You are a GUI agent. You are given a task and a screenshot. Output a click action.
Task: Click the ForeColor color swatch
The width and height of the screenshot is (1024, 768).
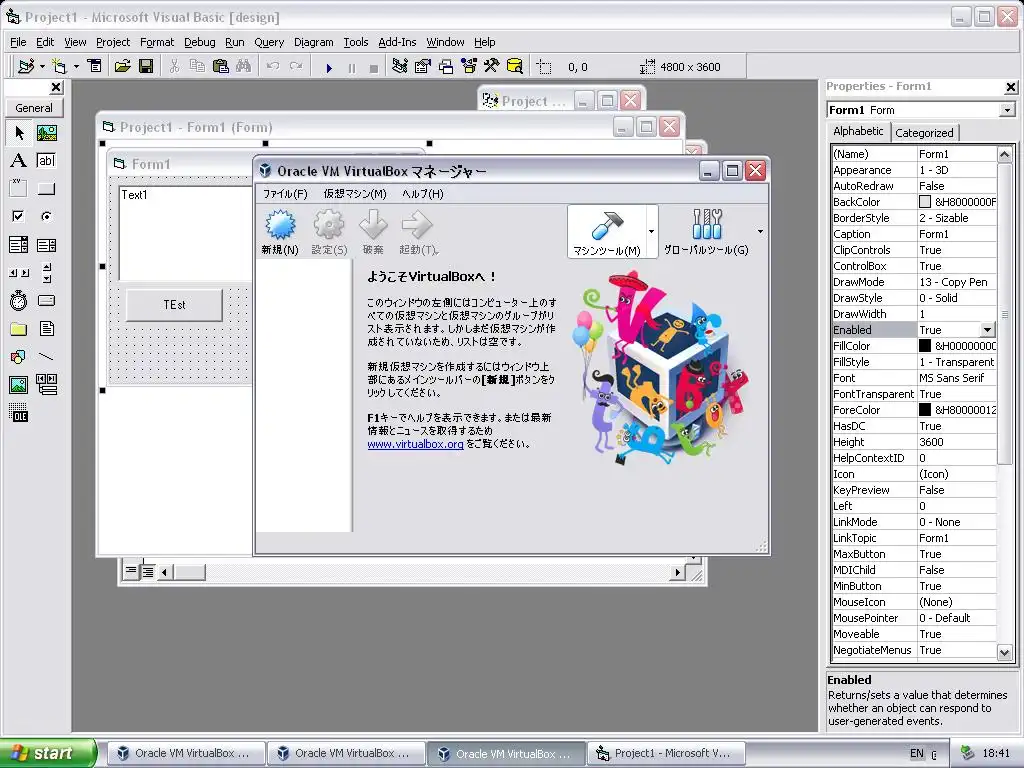coord(925,410)
